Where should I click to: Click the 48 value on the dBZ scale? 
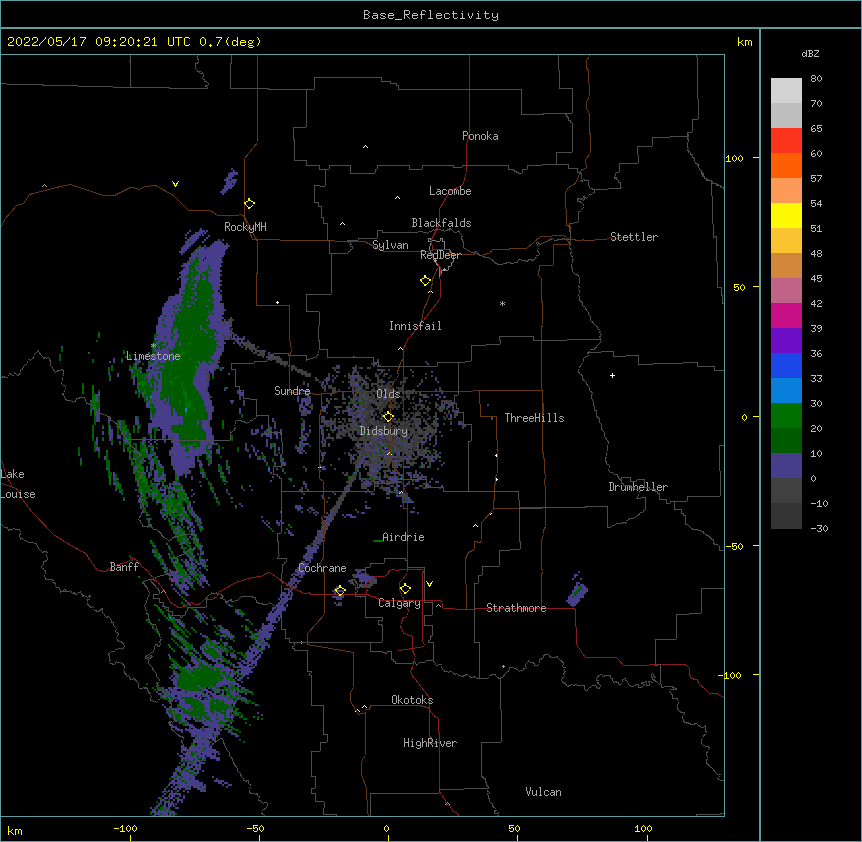tap(816, 253)
